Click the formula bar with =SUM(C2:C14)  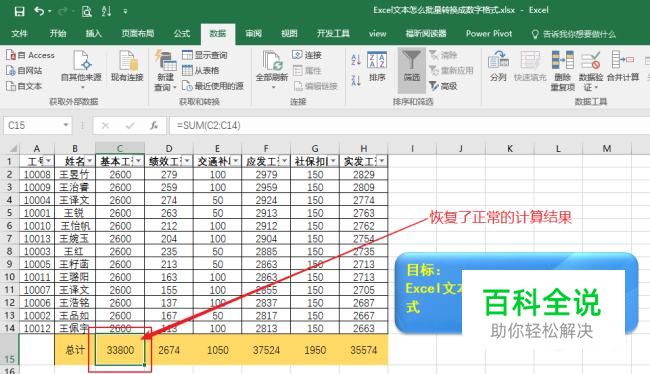pos(410,125)
